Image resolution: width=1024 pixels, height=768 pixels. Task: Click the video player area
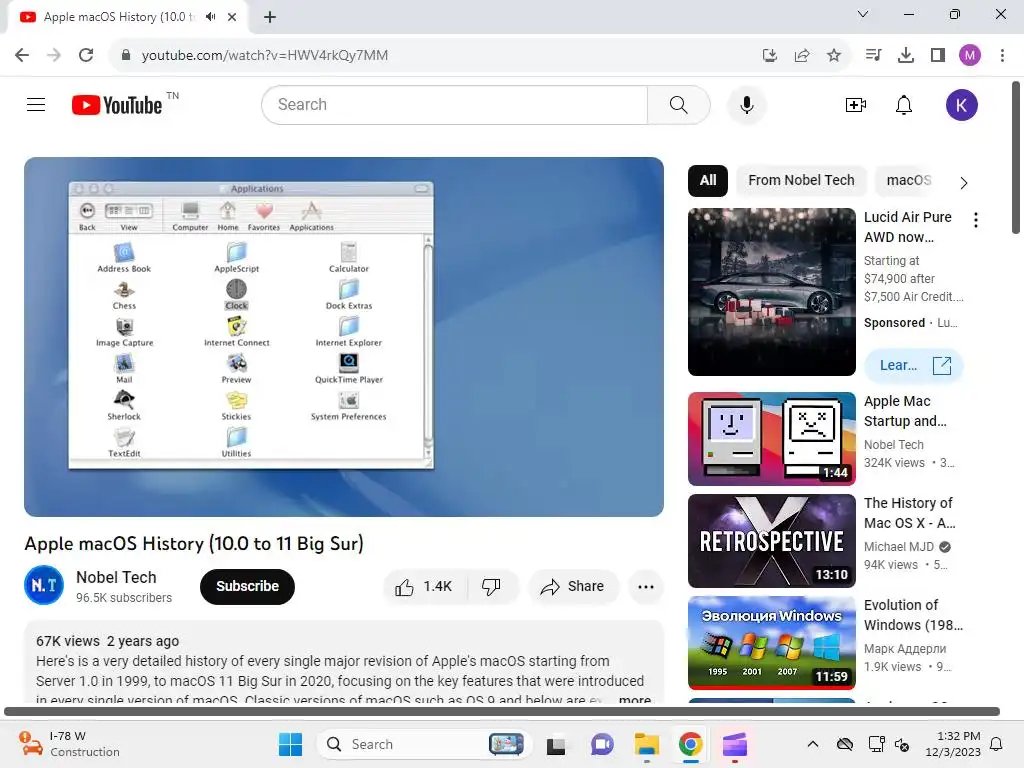(344, 337)
